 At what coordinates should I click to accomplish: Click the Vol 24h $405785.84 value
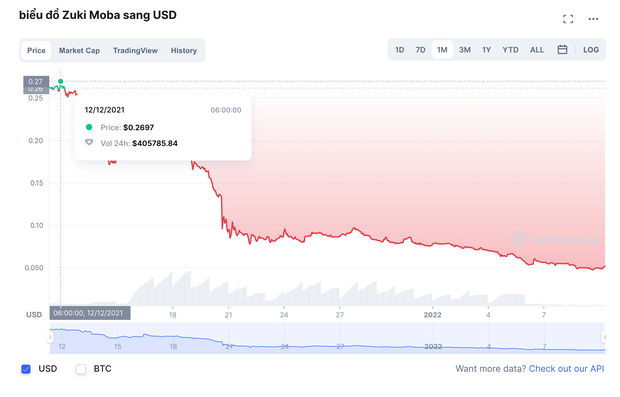coord(155,143)
